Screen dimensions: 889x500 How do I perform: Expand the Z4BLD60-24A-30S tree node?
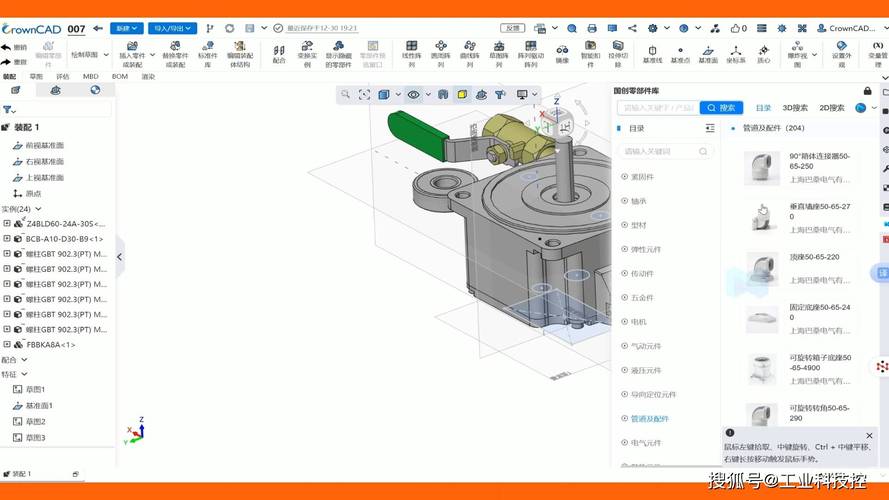point(7,223)
